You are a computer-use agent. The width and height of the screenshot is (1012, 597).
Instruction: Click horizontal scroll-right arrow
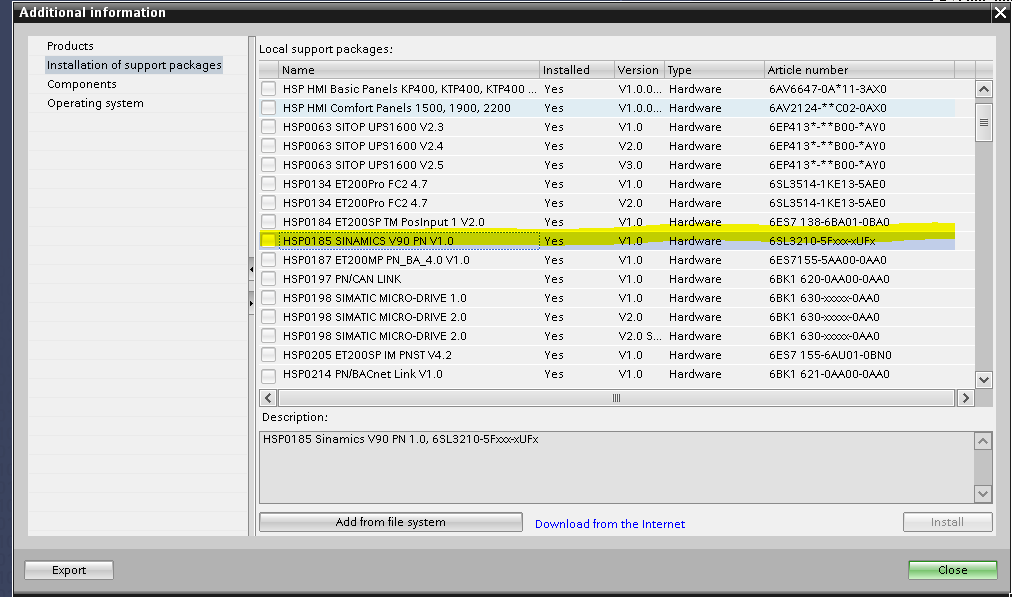pos(966,398)
